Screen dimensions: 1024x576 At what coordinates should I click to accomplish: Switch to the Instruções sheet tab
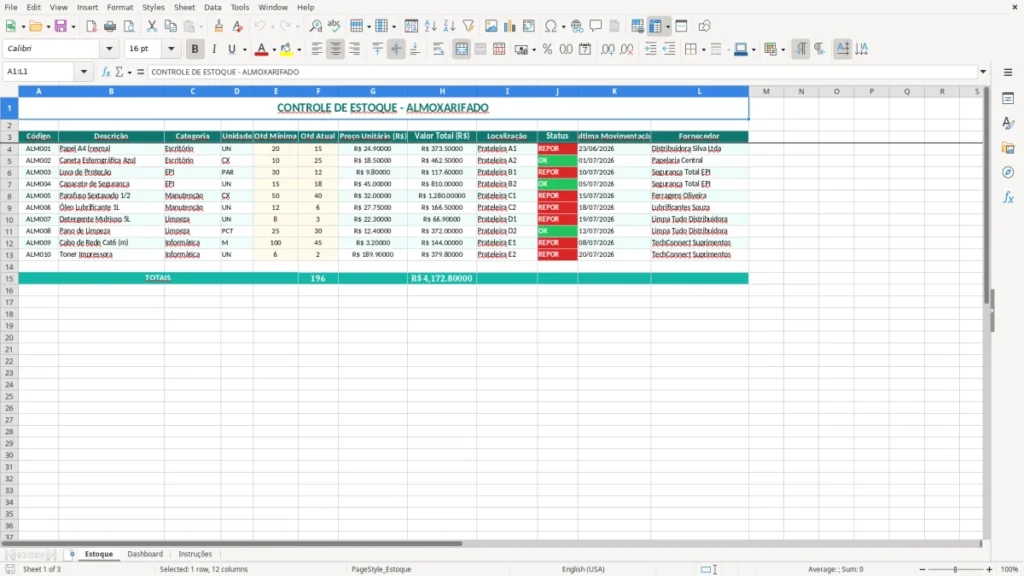click(195, 554)
